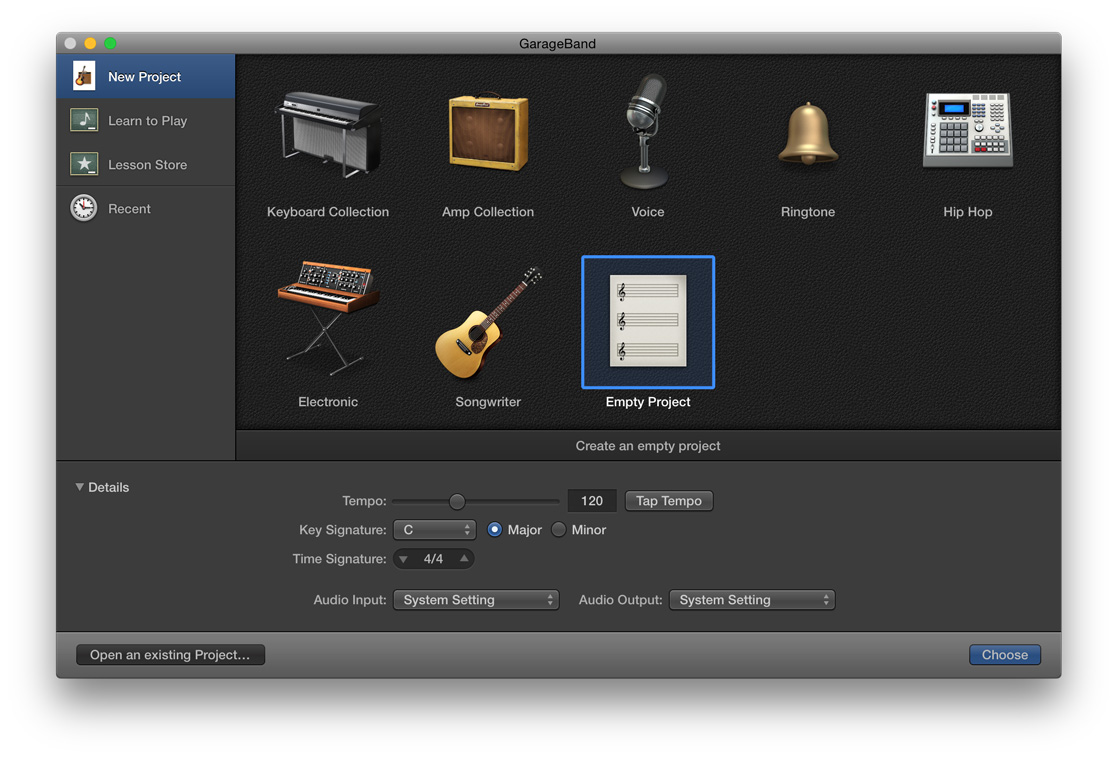Click the Keyboard Collection label

328,212
